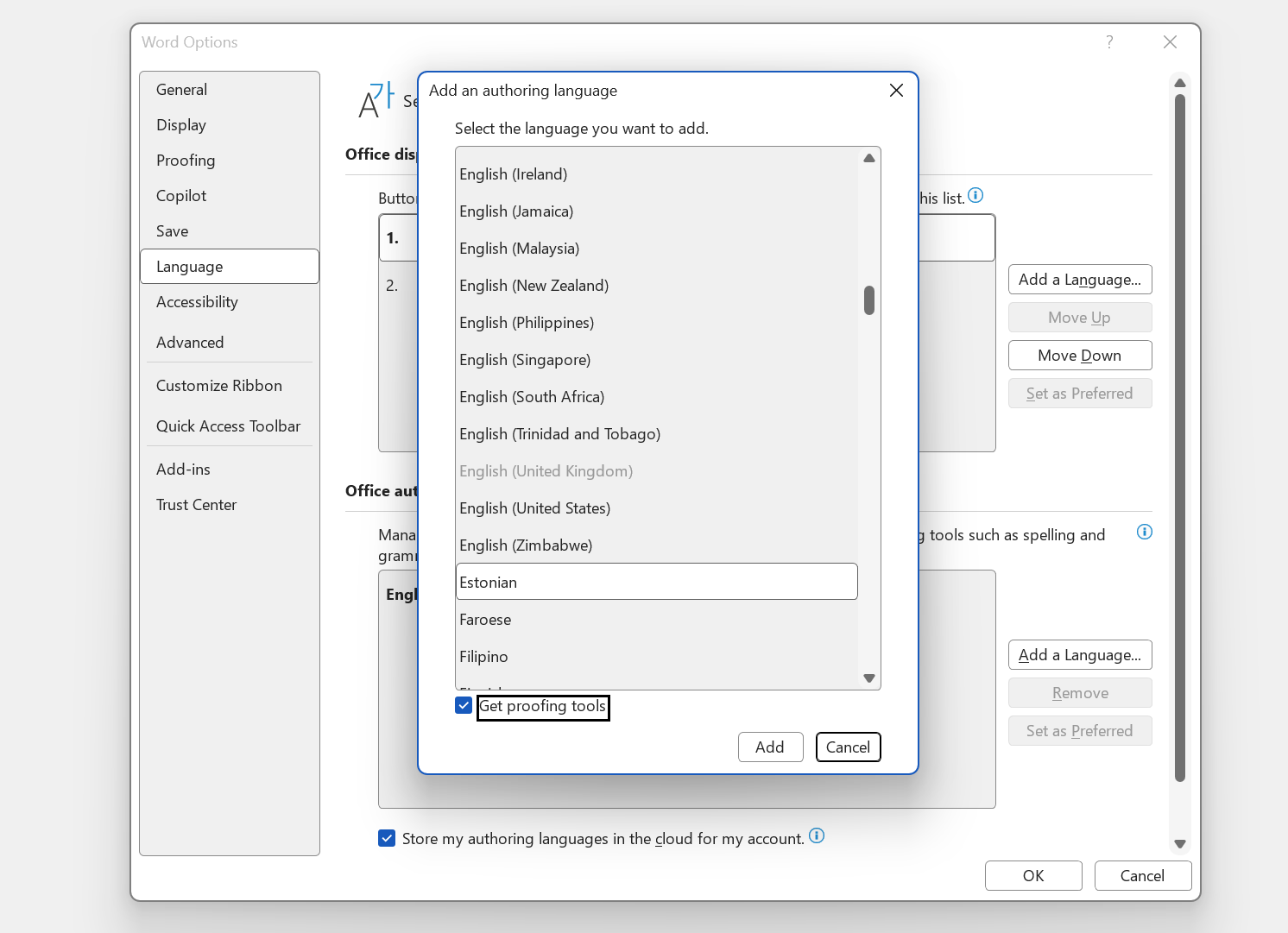
Task: Open the Display options category
Action: [230, 125]
